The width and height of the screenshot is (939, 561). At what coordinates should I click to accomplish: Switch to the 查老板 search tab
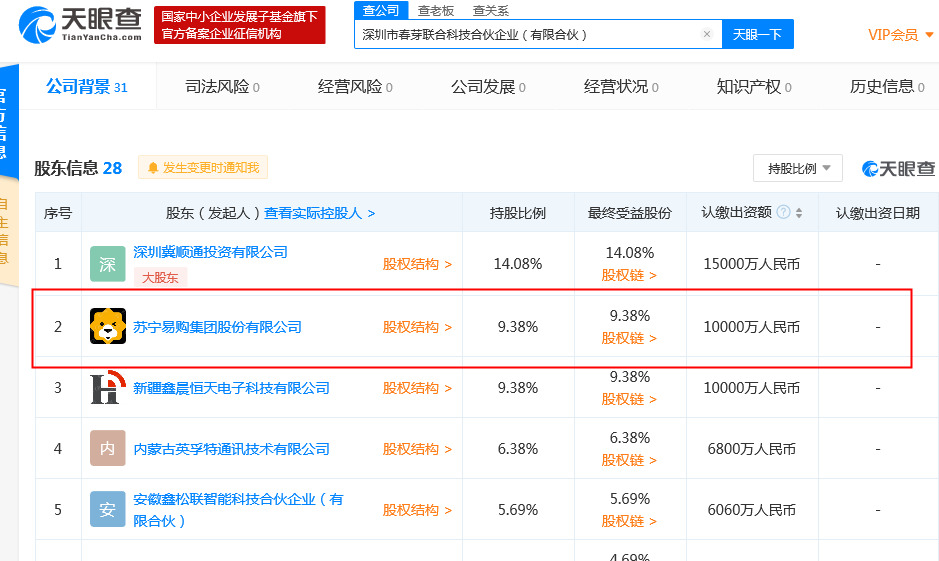(x=436, y=11)
